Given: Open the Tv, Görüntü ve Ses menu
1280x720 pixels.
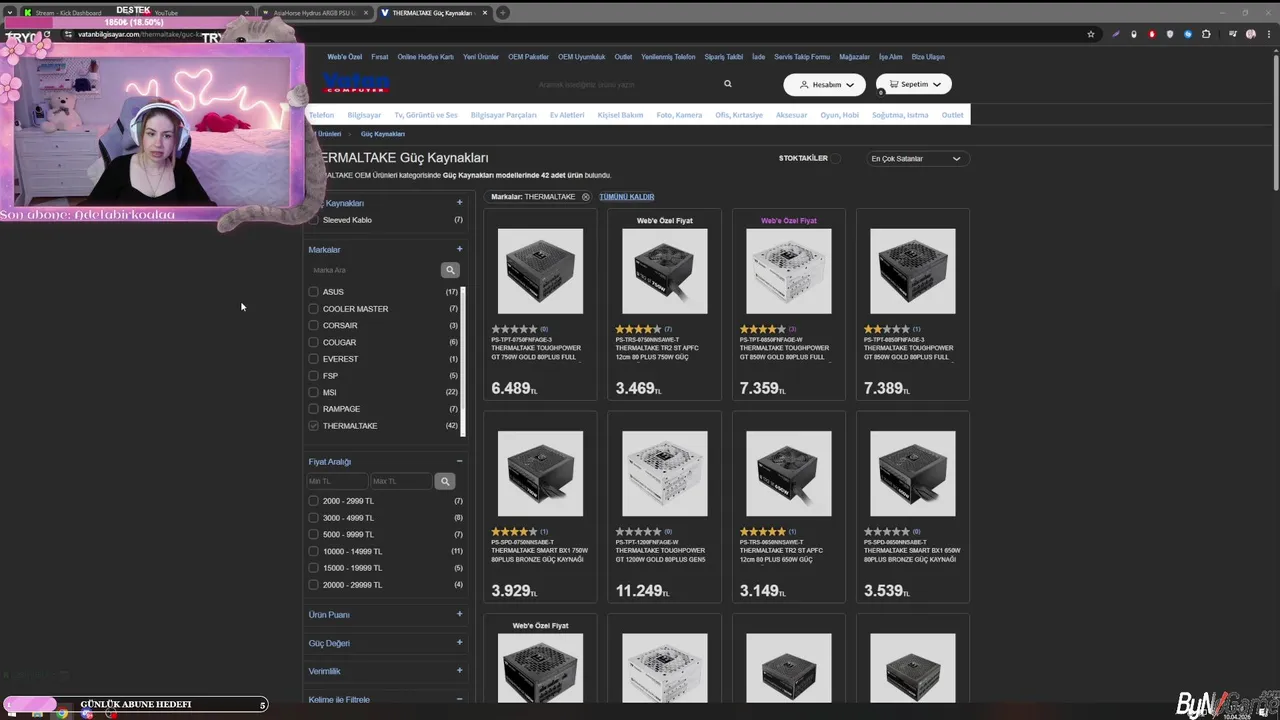Looking at the screenshot, I should [426, 115].
